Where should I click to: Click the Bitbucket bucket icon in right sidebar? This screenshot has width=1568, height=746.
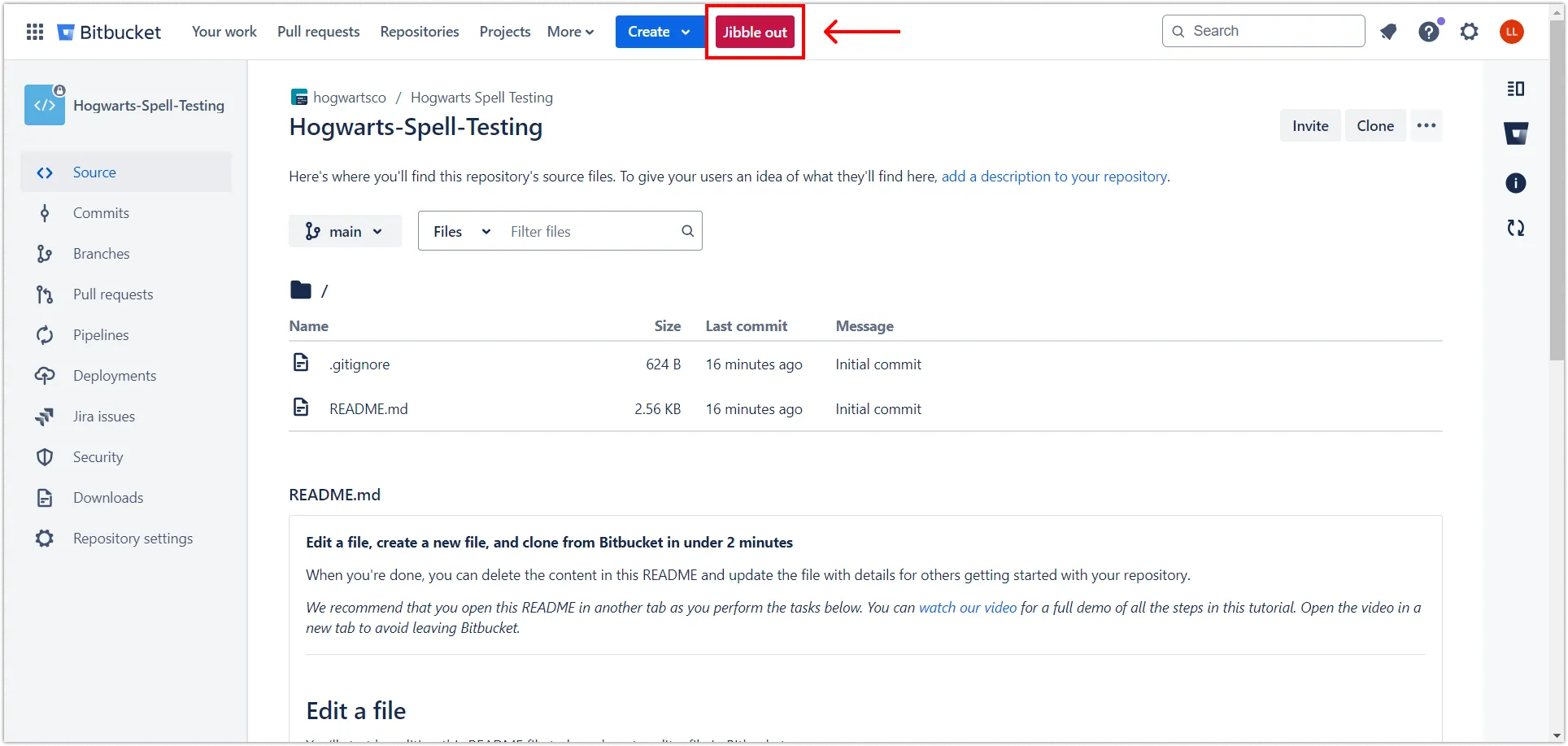1515,133
